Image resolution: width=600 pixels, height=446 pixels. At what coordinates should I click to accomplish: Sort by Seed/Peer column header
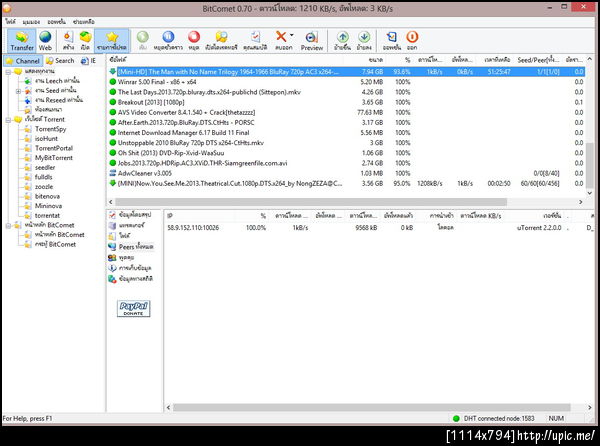pyautogui.click(x=538, y=60)
